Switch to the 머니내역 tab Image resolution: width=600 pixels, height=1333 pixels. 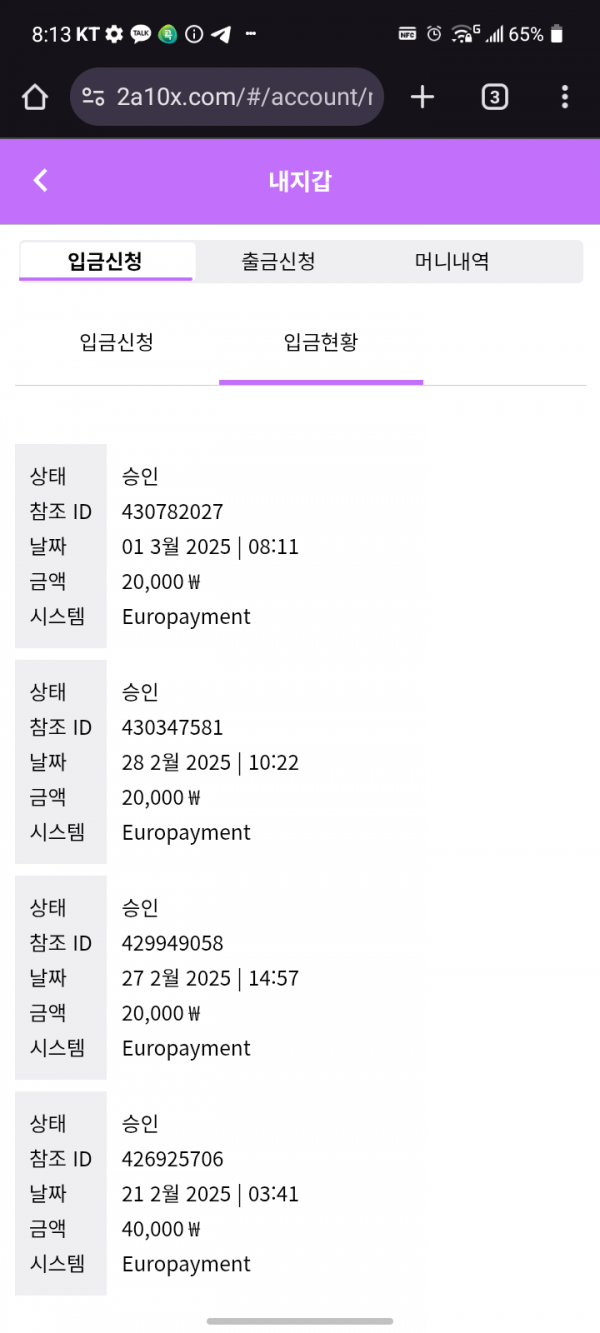click(x=452, y=262)
